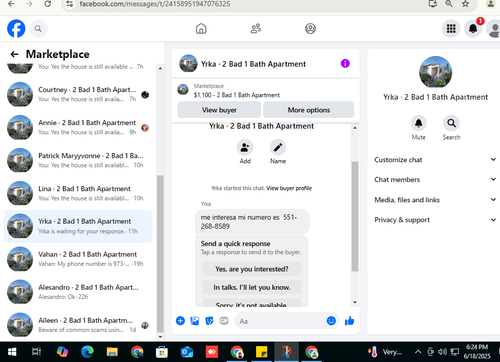Viewport: 500px width, 362px height.
Task: Open the Groups icon in top navigation
Action: (310, 29)
